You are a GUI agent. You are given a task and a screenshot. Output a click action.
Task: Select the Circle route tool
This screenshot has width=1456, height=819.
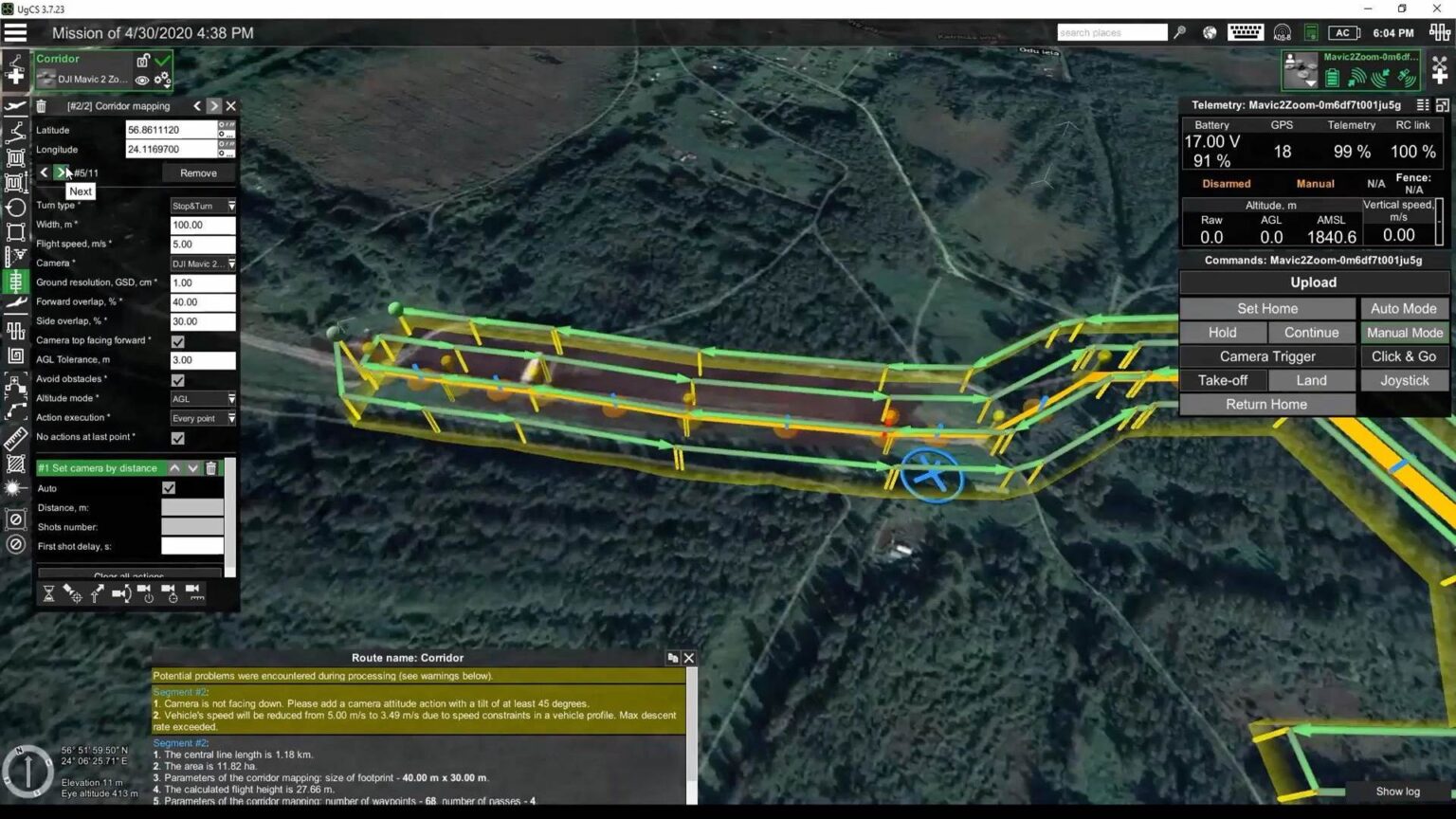coord(15,207)
